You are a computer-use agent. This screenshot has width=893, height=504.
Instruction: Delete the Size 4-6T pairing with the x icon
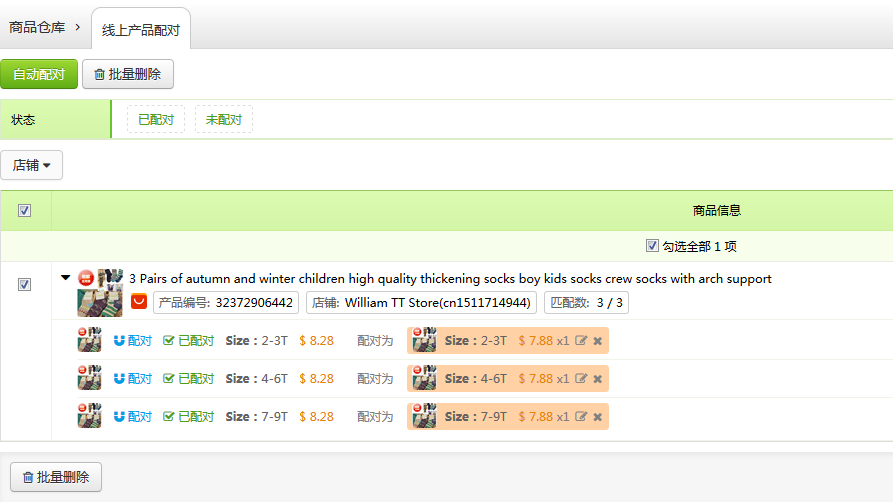[597, 379]
